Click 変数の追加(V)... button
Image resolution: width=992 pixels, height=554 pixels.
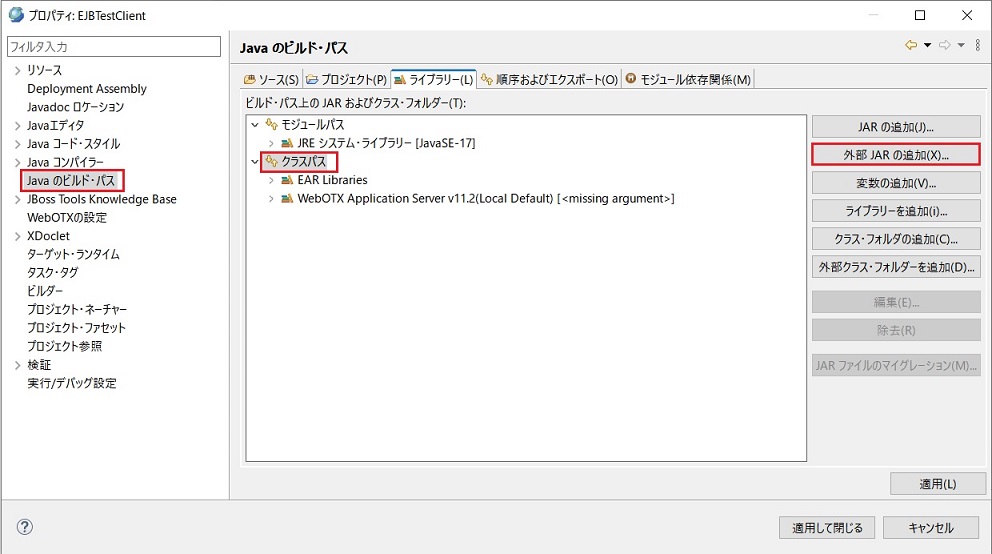click(896, 183)
